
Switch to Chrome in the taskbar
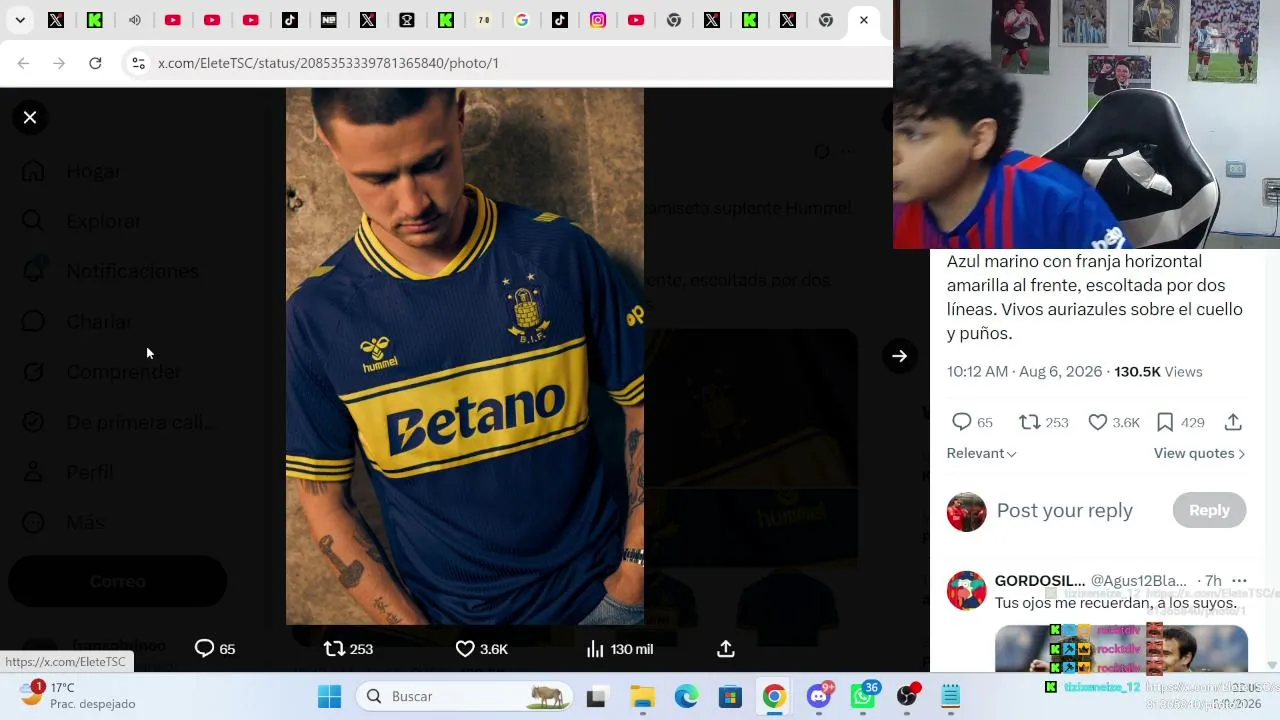[774, 696]
